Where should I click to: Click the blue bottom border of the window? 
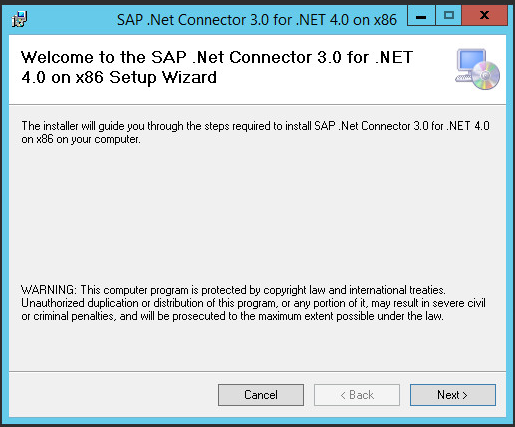coord(257,420)
